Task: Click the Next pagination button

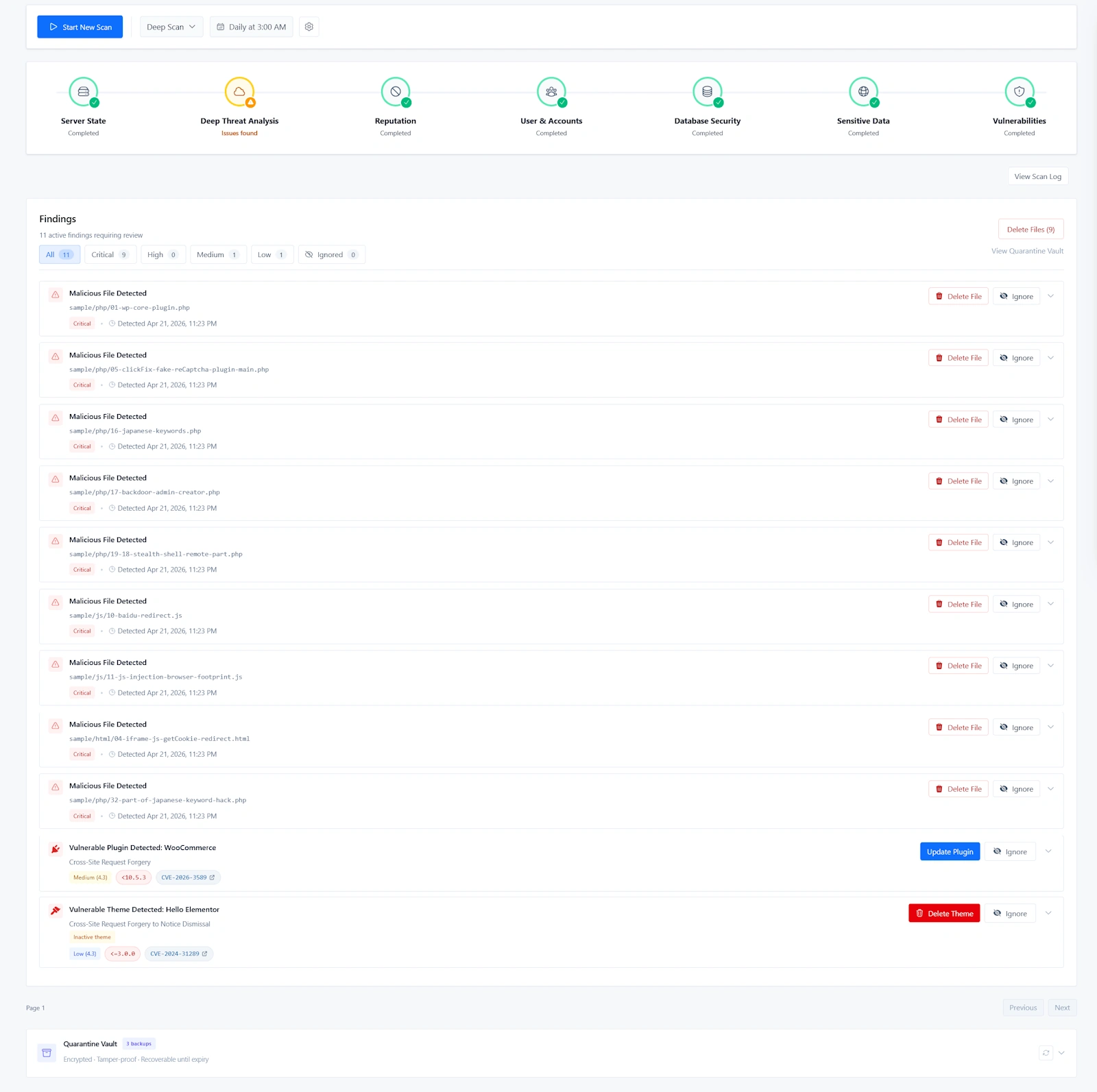Action: [1061, 1008]
